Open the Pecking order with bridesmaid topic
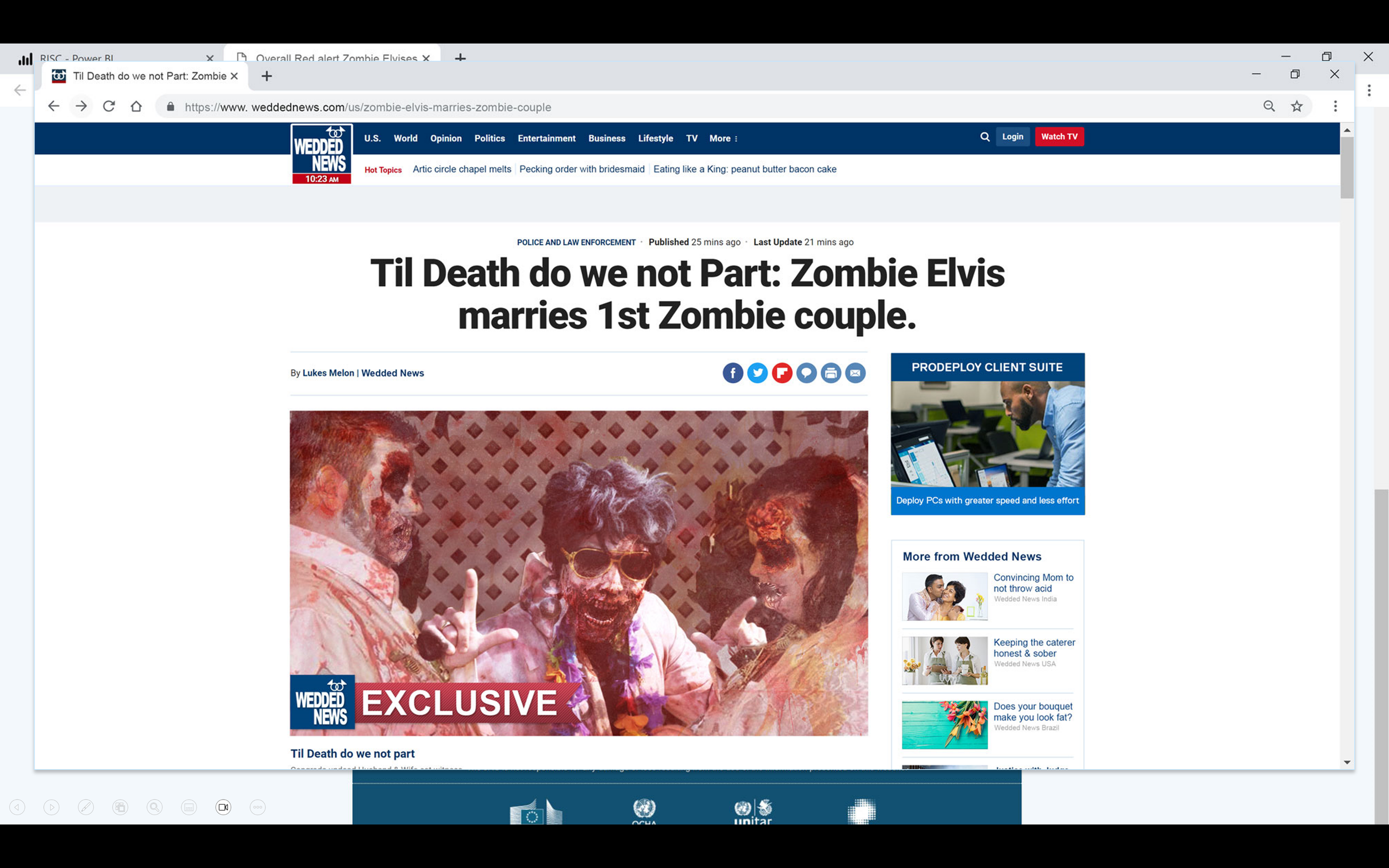1389x868 pixels. click(582, 169)
